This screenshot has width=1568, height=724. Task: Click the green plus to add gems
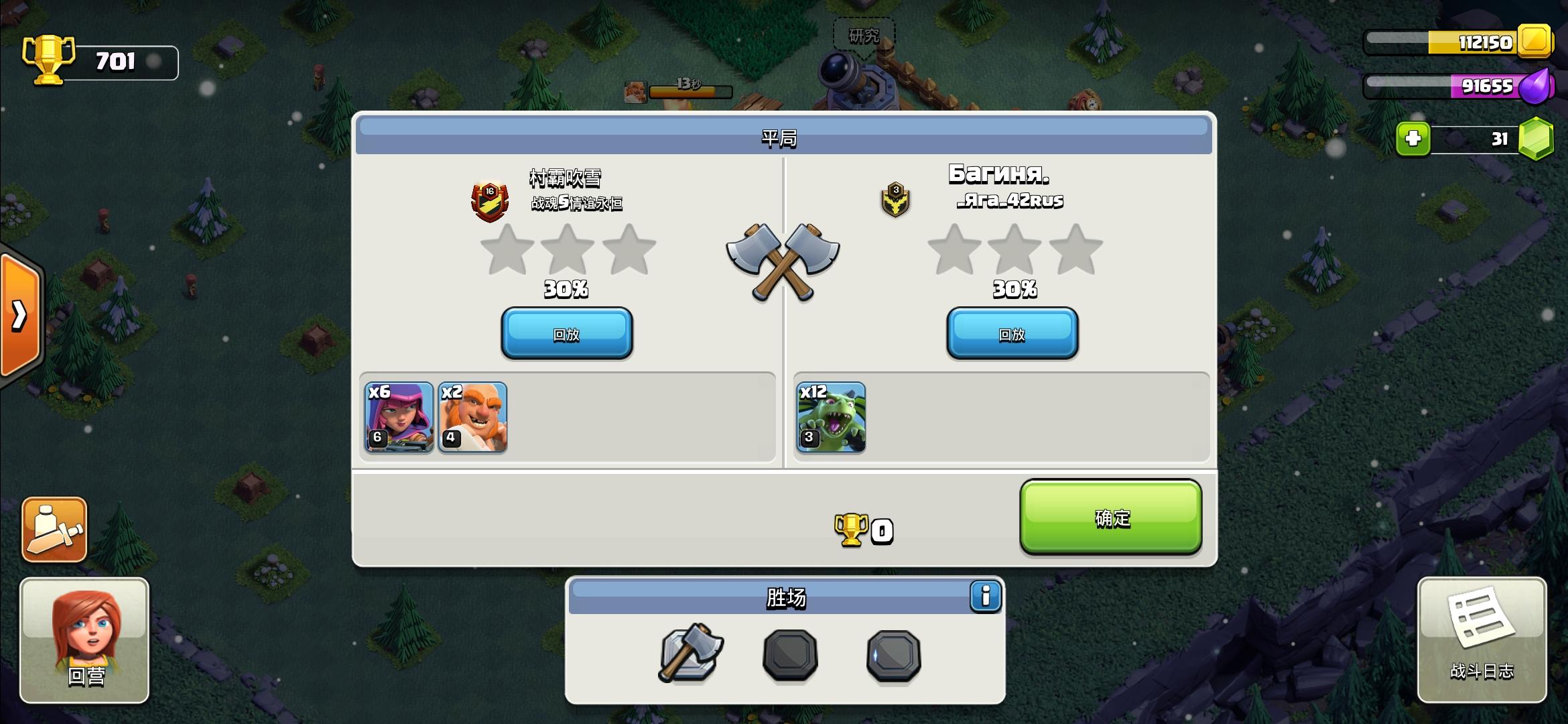pyautogui.click(x=1413, y=139)
